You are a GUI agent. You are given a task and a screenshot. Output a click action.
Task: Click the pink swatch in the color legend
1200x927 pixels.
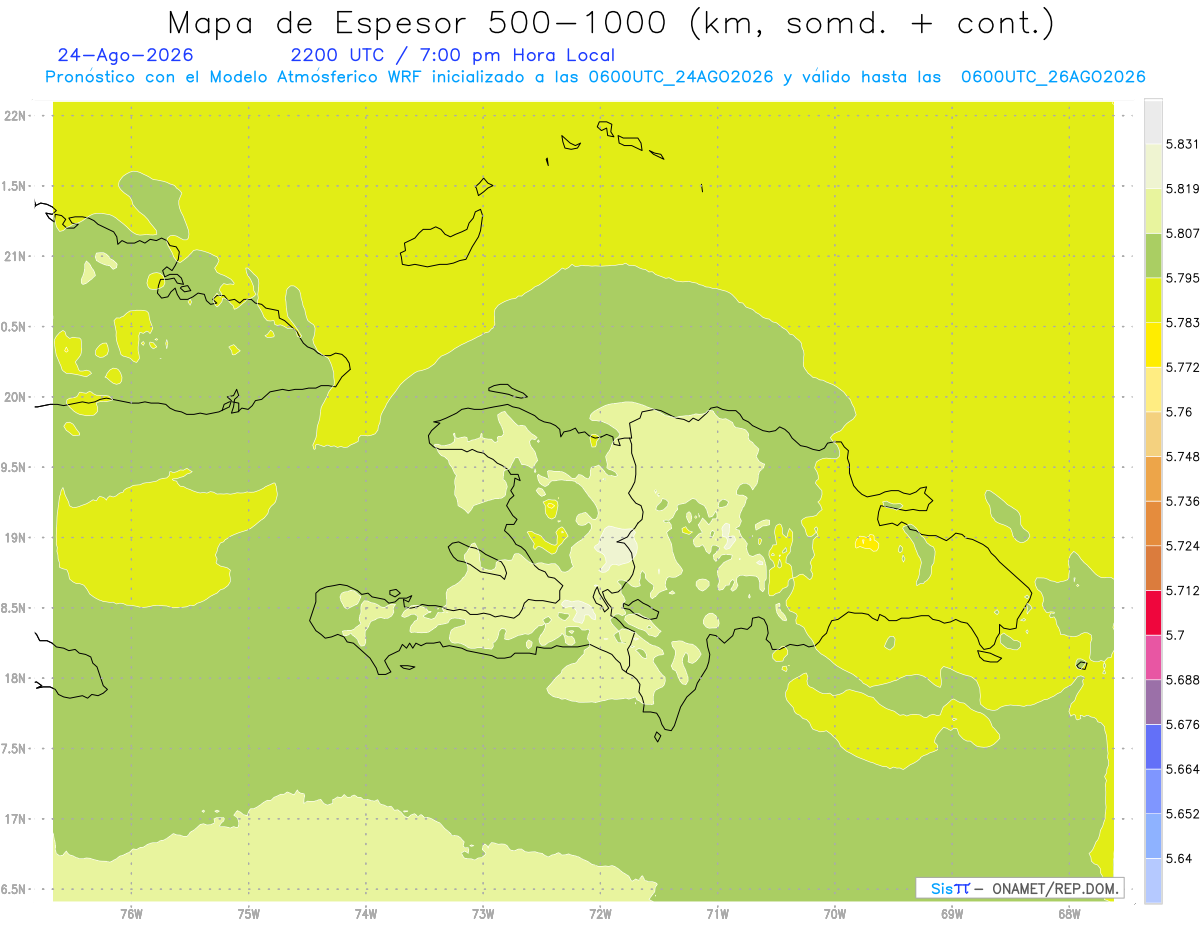click(1153, 657)
